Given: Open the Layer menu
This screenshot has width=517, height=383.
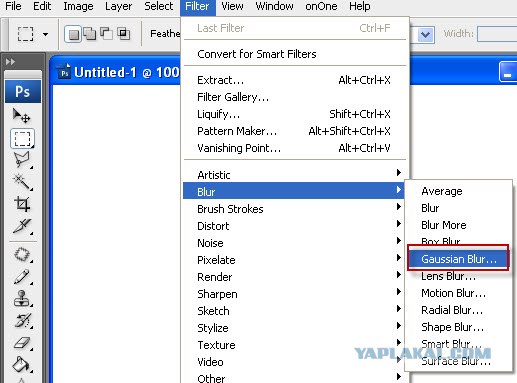Looking at the screenshot, I should [x=118, y=6].
